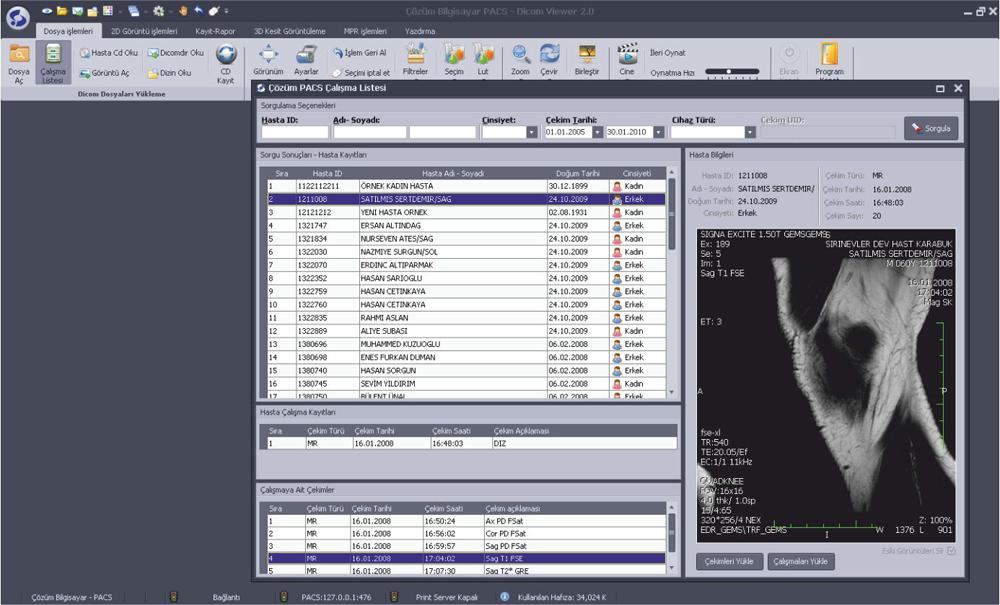Select series row Cor PD FSat
1000x605 pixels.
(x=466, y=534)
